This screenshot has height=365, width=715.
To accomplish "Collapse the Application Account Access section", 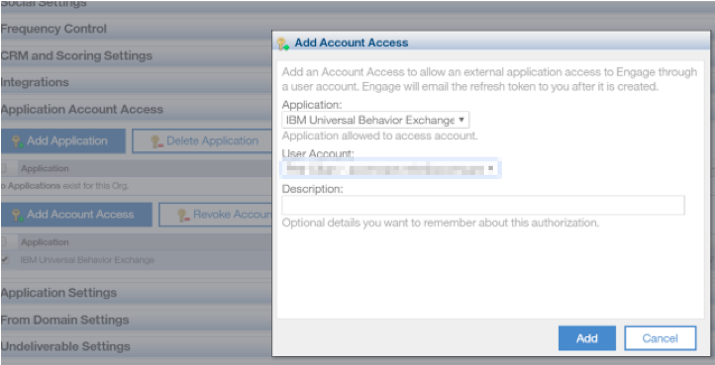I will click(x=136, y=110).
